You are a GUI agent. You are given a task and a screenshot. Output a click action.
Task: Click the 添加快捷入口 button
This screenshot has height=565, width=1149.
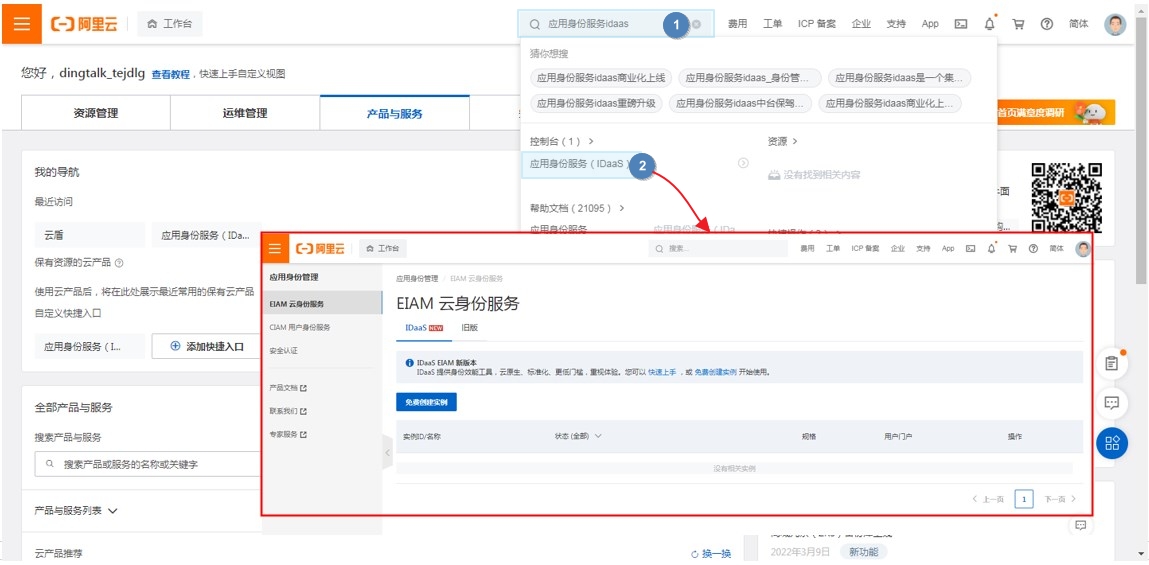(208, 347)
